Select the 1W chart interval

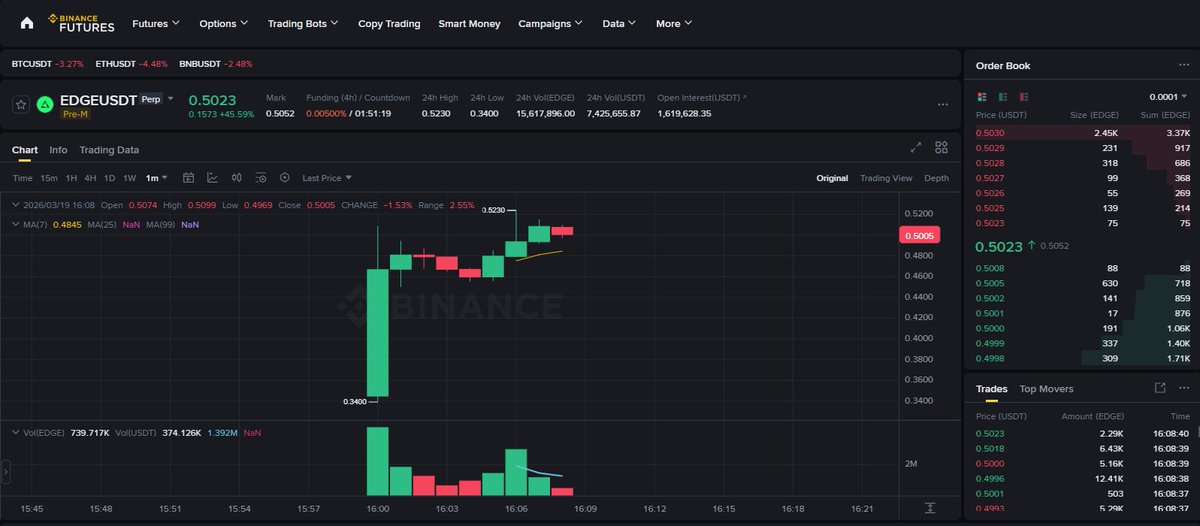129,178
